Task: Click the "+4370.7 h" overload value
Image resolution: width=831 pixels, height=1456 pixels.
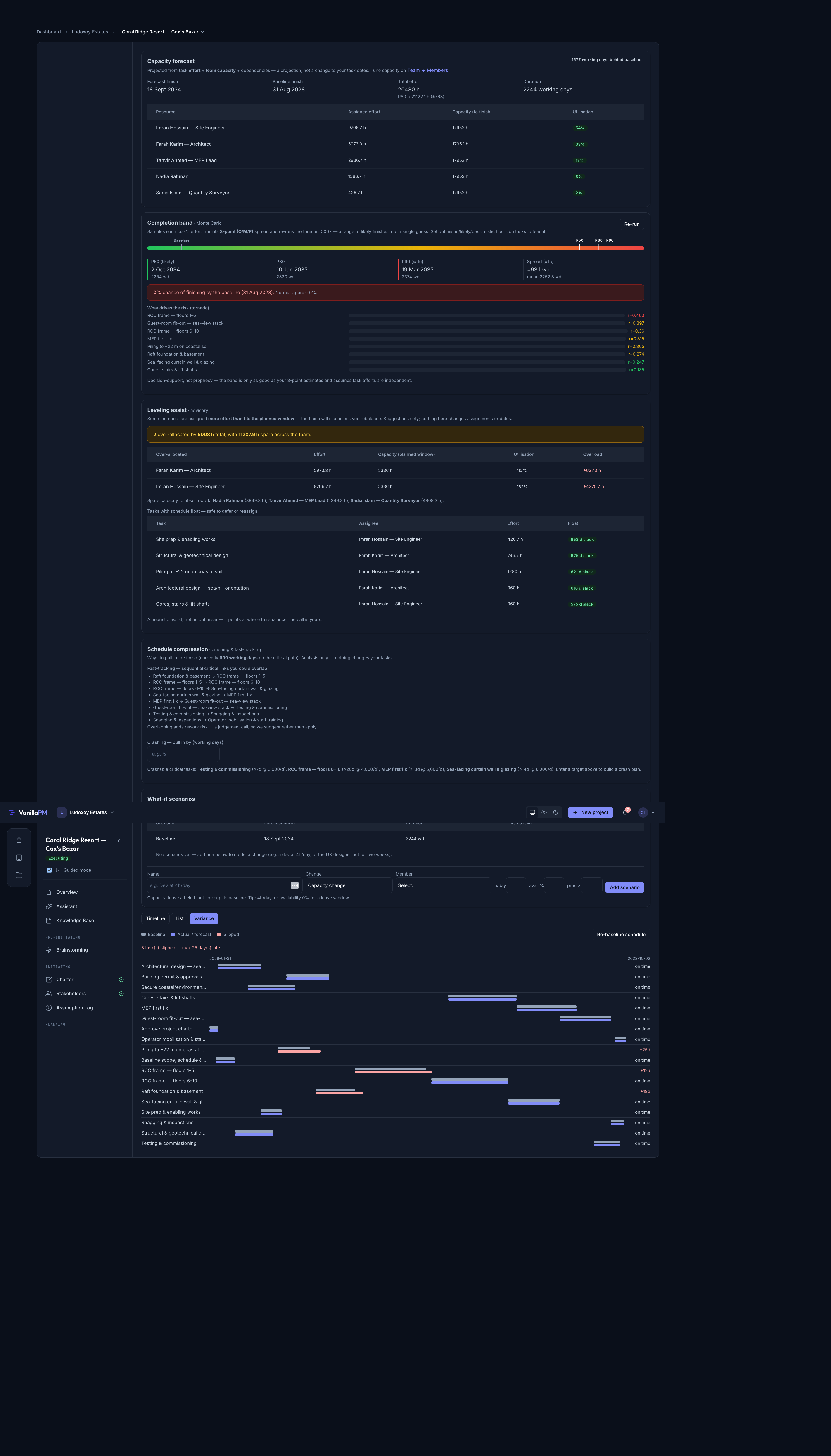Action: [x=594, y=487]
